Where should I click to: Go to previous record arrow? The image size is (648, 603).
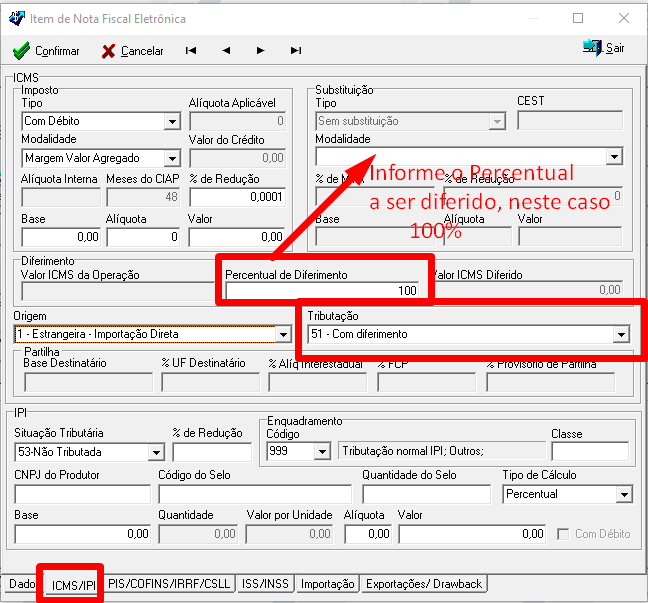pyautogui.click(x=225, y=51)
